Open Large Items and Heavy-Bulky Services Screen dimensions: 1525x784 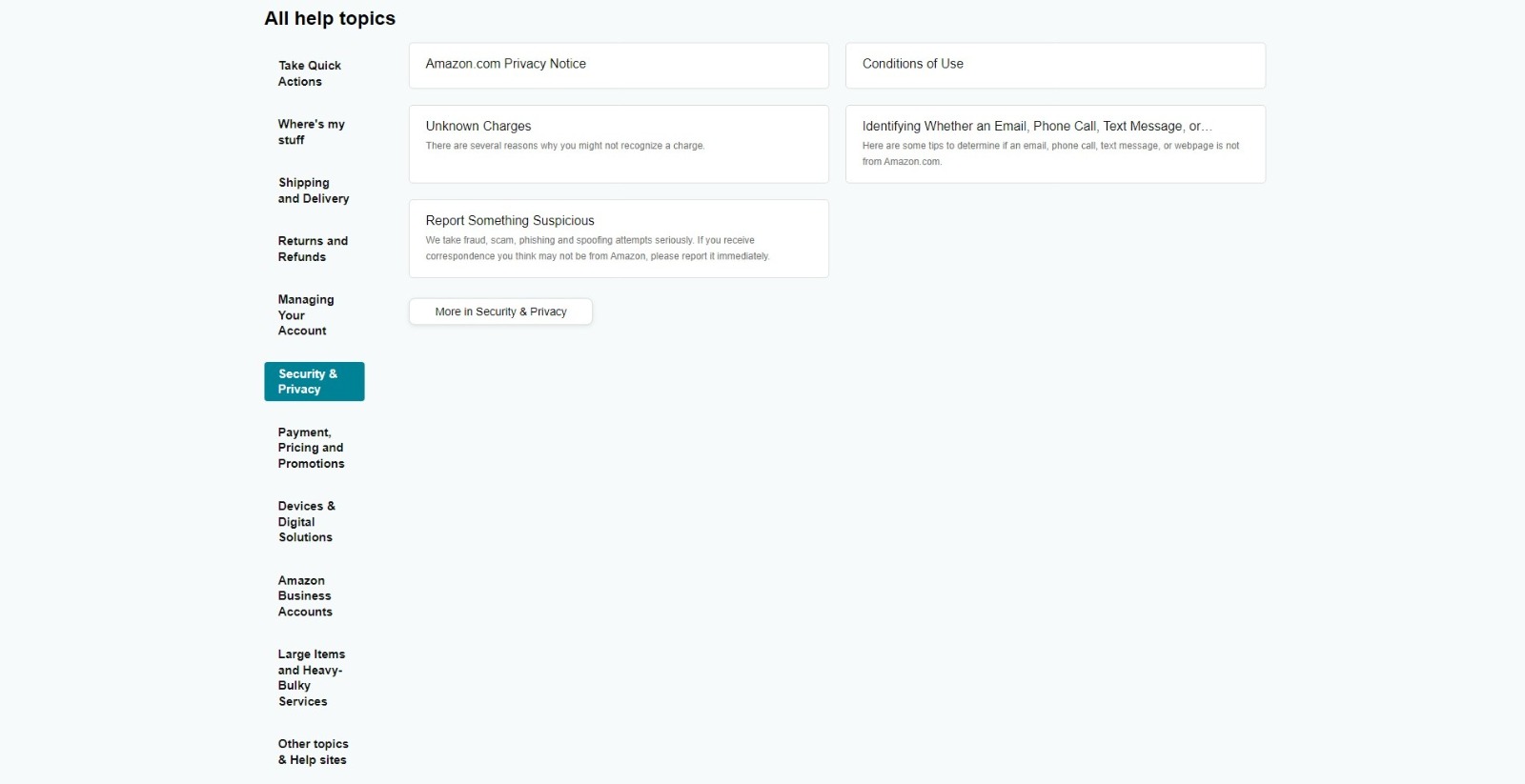click(311, 677)
